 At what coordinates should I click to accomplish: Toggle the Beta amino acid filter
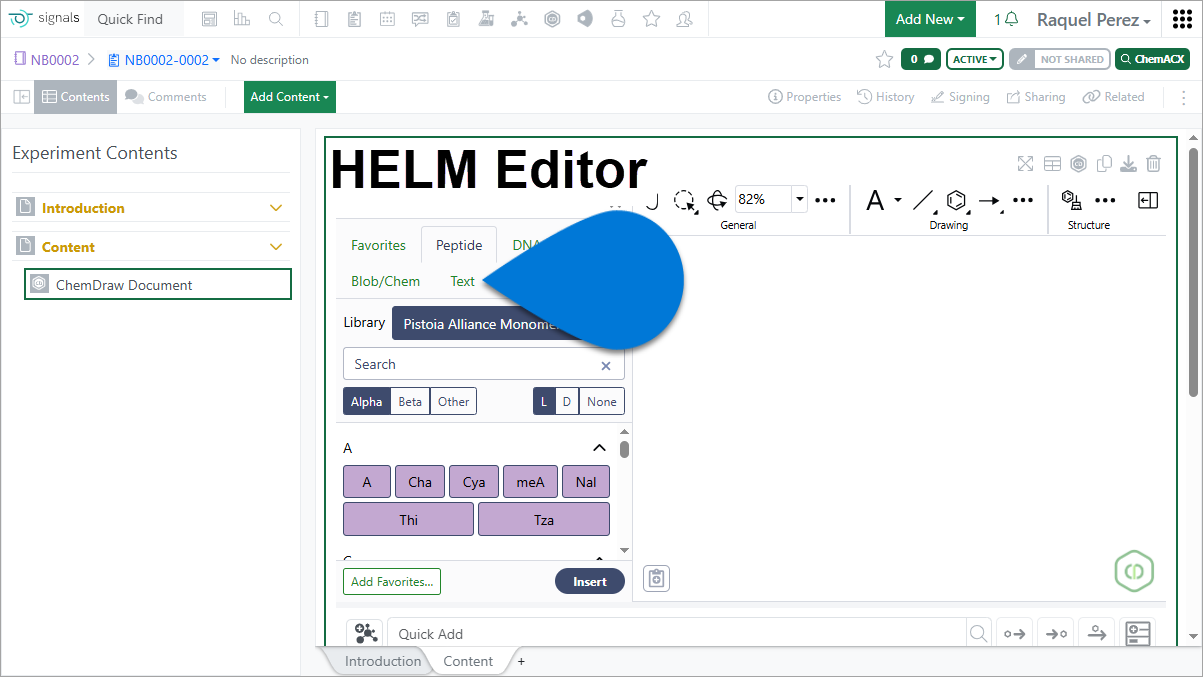(410, 402)
